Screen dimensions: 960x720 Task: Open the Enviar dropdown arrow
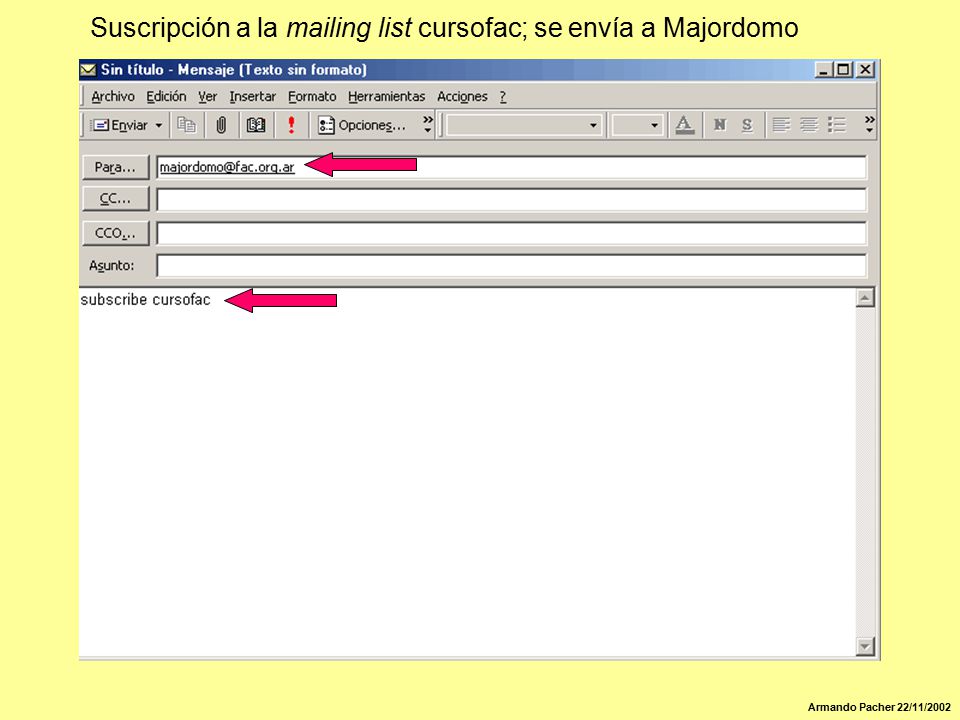pos(159,126)
